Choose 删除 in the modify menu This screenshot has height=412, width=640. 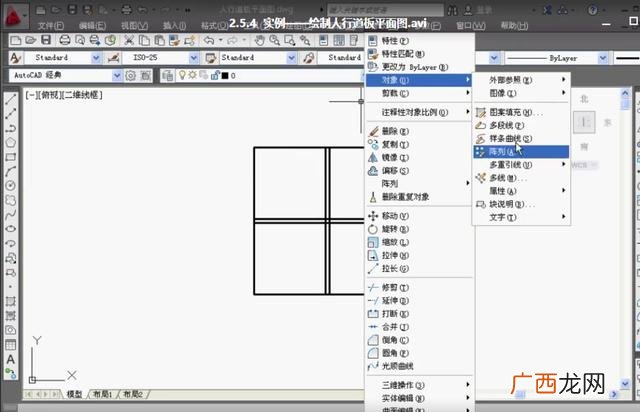pyautogui.click(x=420, y=131)
